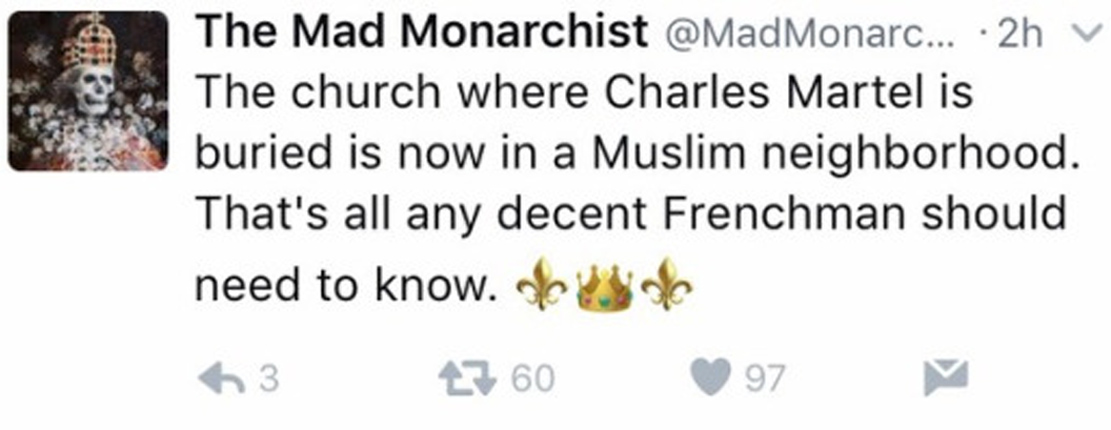
Task: Click the text "need to know."
Action: click(343, 288)
